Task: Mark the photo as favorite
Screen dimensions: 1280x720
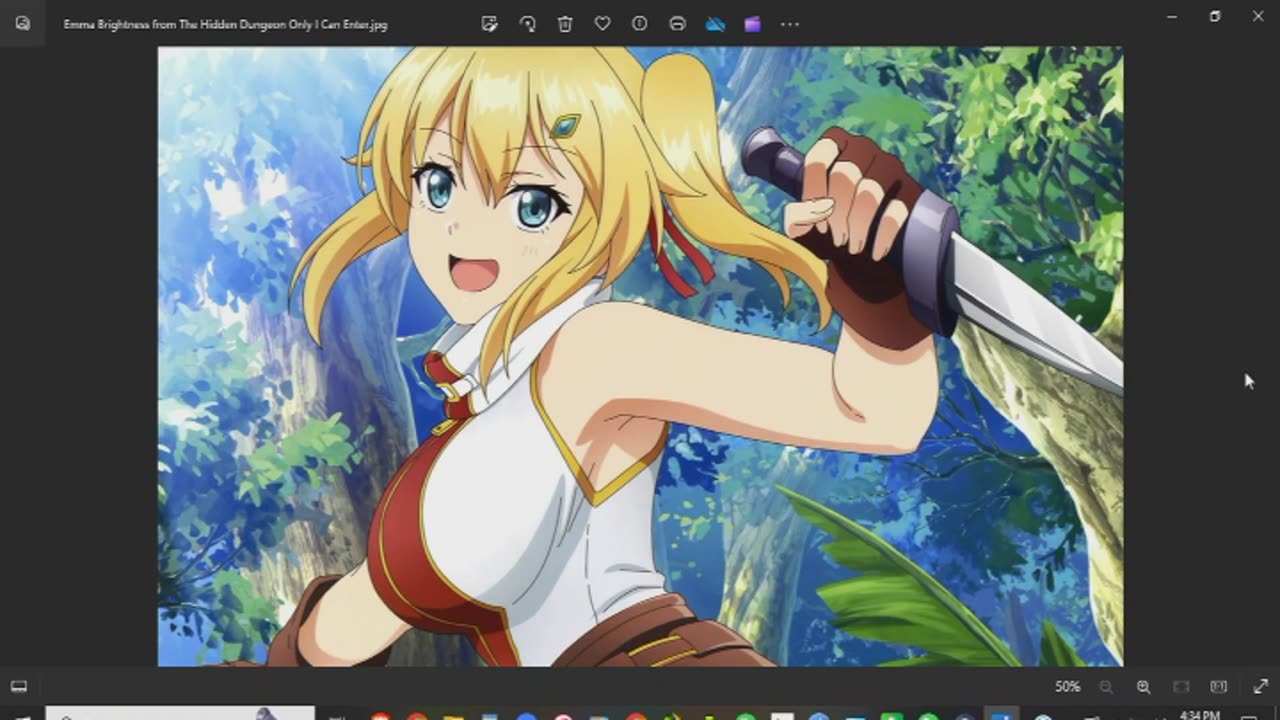Action: tap(602, 24)
